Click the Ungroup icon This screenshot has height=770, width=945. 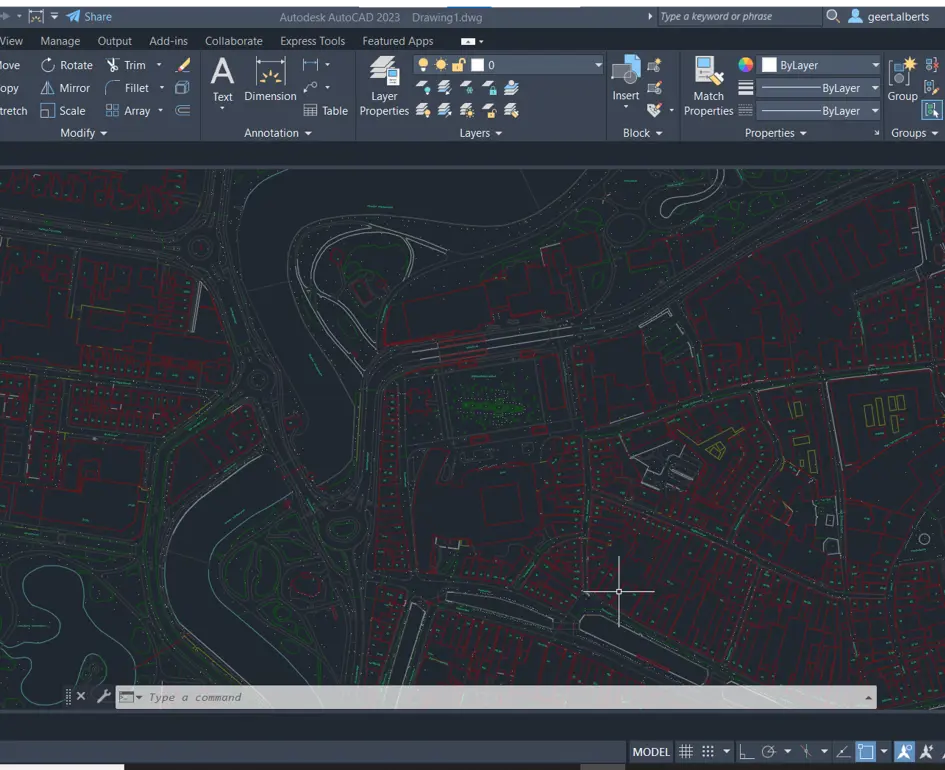point(932,65)
